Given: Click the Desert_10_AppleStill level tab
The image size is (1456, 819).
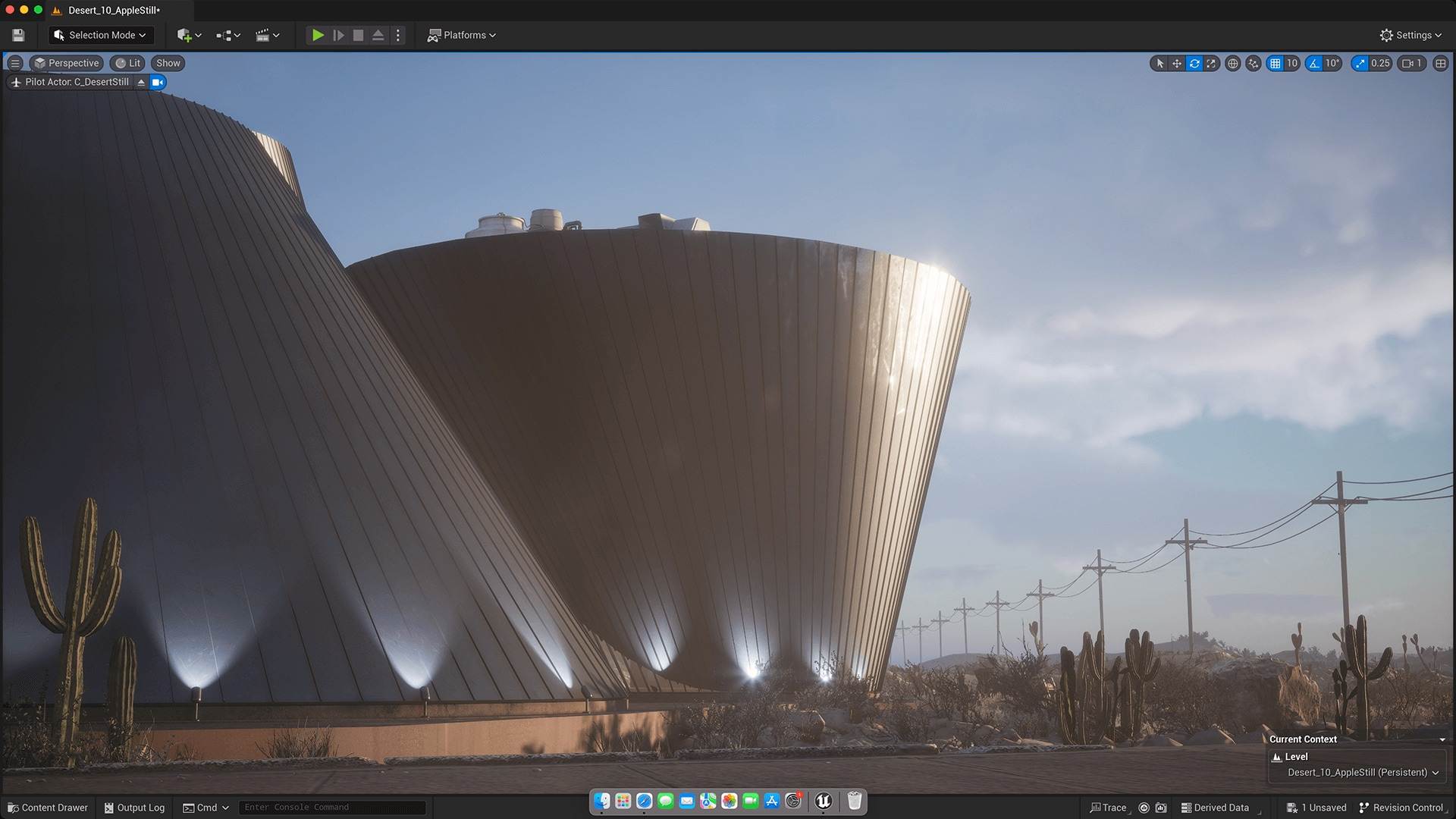Looking at the screenshot, I should [114, 11].
